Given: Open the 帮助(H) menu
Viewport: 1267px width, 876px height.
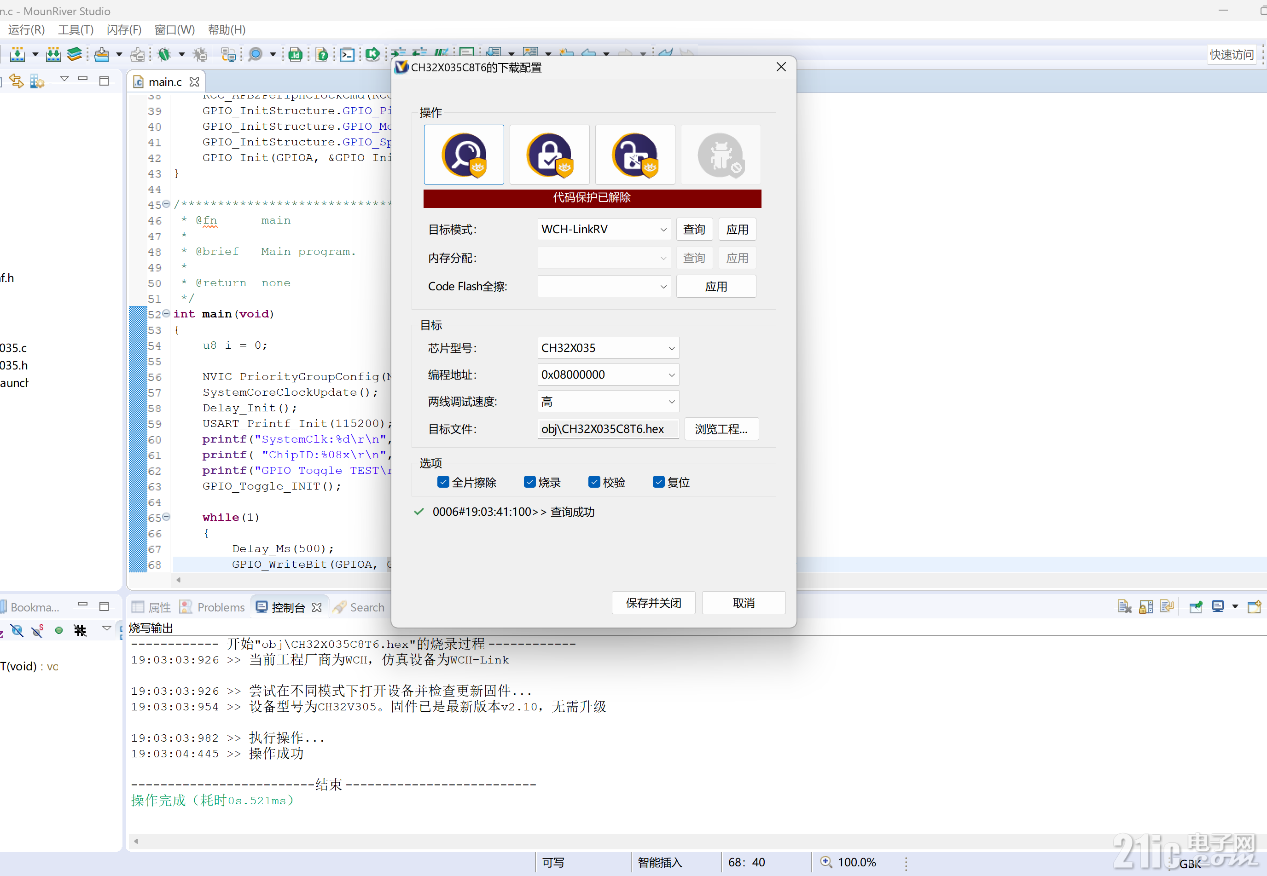Looking at the screenshot, I should click(226, 30).
